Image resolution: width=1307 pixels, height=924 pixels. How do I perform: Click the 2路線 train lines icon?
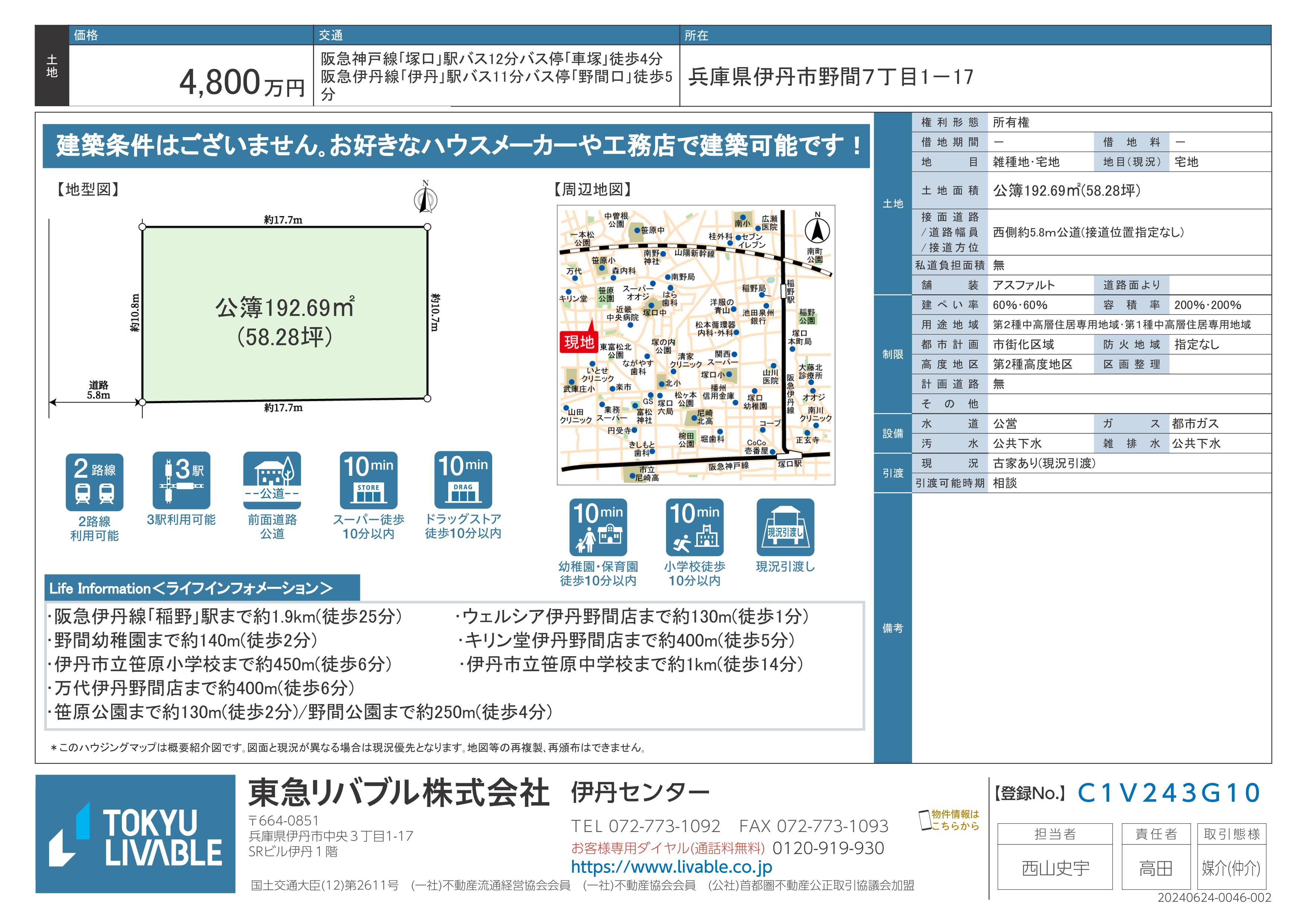[x=94, y=482]
